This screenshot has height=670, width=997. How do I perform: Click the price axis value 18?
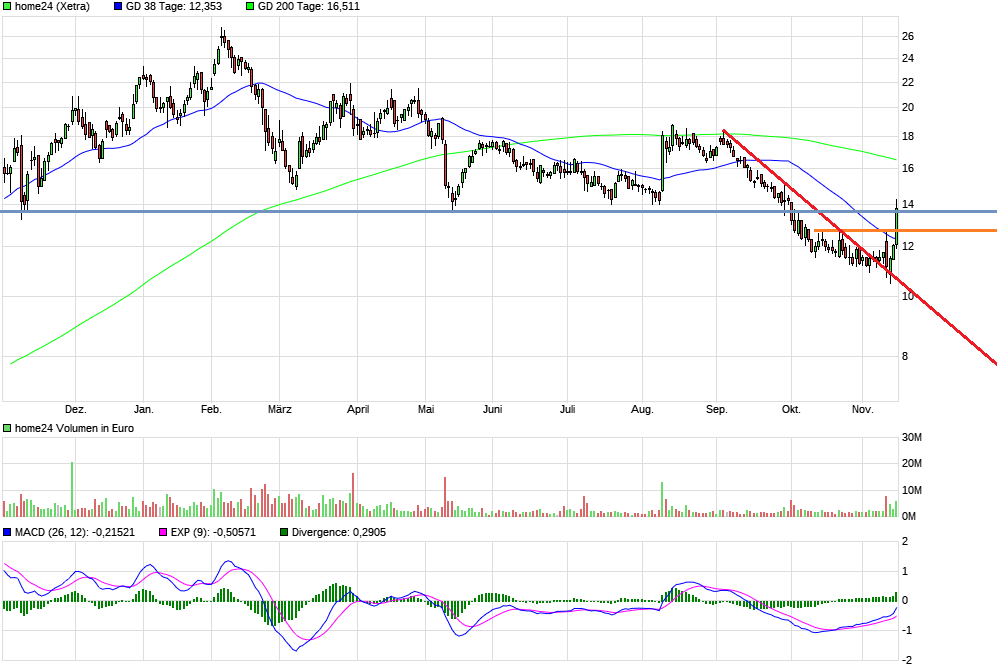coord(908,137)
